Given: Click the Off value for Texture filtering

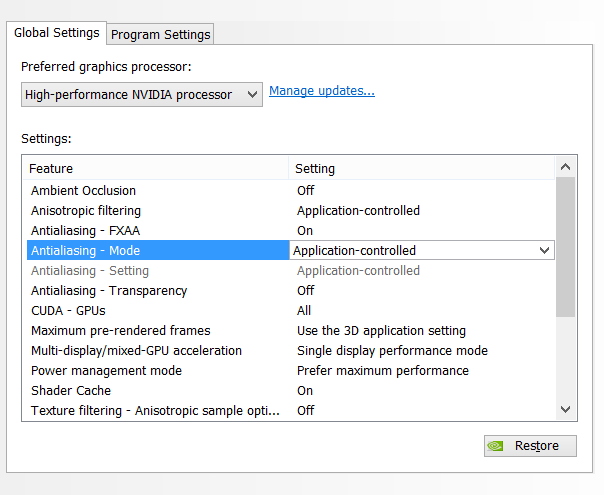Looking at the screenshot, I should click(x=305, y=411).
